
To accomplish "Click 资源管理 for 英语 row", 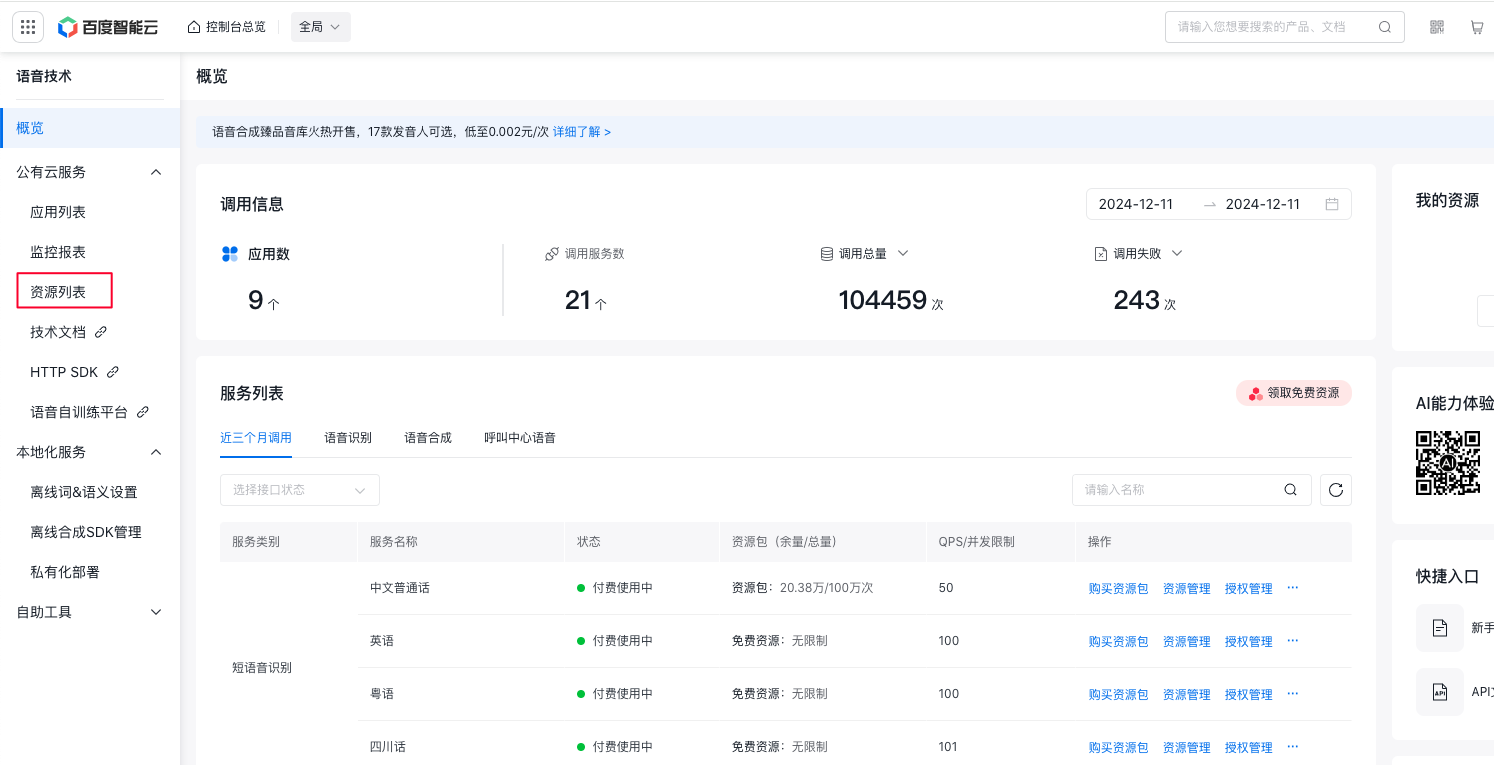I will [x=1187, y=641].
